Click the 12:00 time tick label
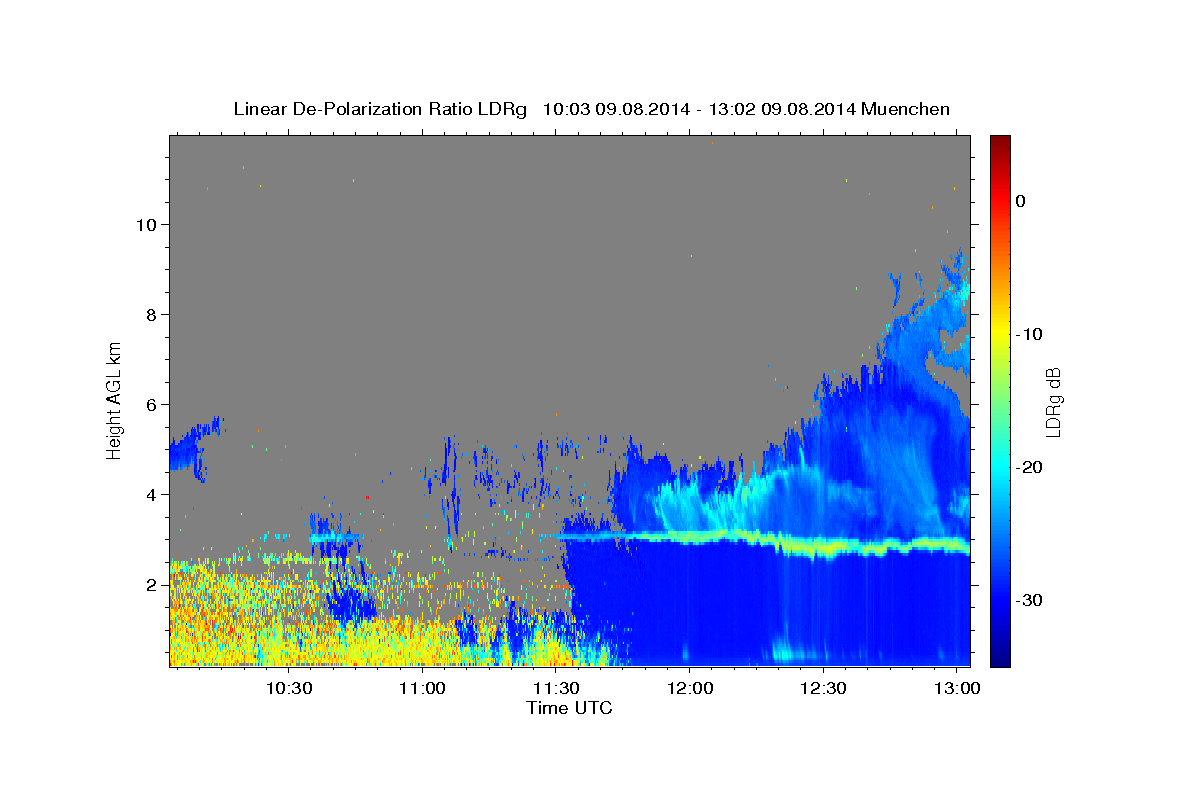 (x=689, y=689)
